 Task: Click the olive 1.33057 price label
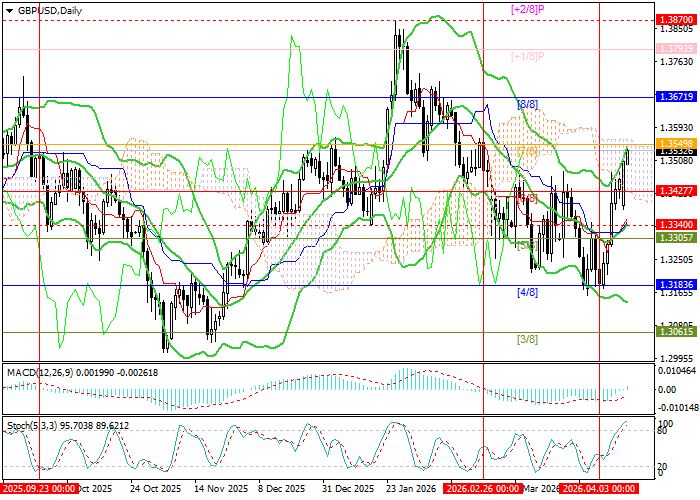[676, 238]
